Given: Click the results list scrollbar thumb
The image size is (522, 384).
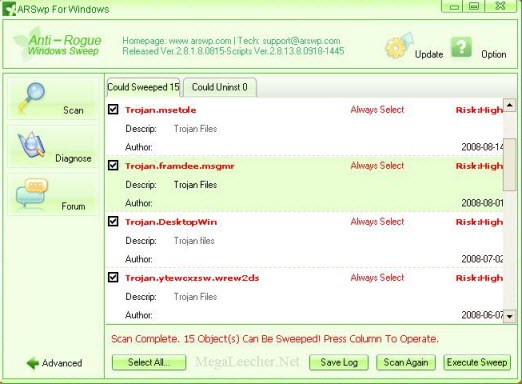Looking at the screenshot, I should [x=509, y=165].
